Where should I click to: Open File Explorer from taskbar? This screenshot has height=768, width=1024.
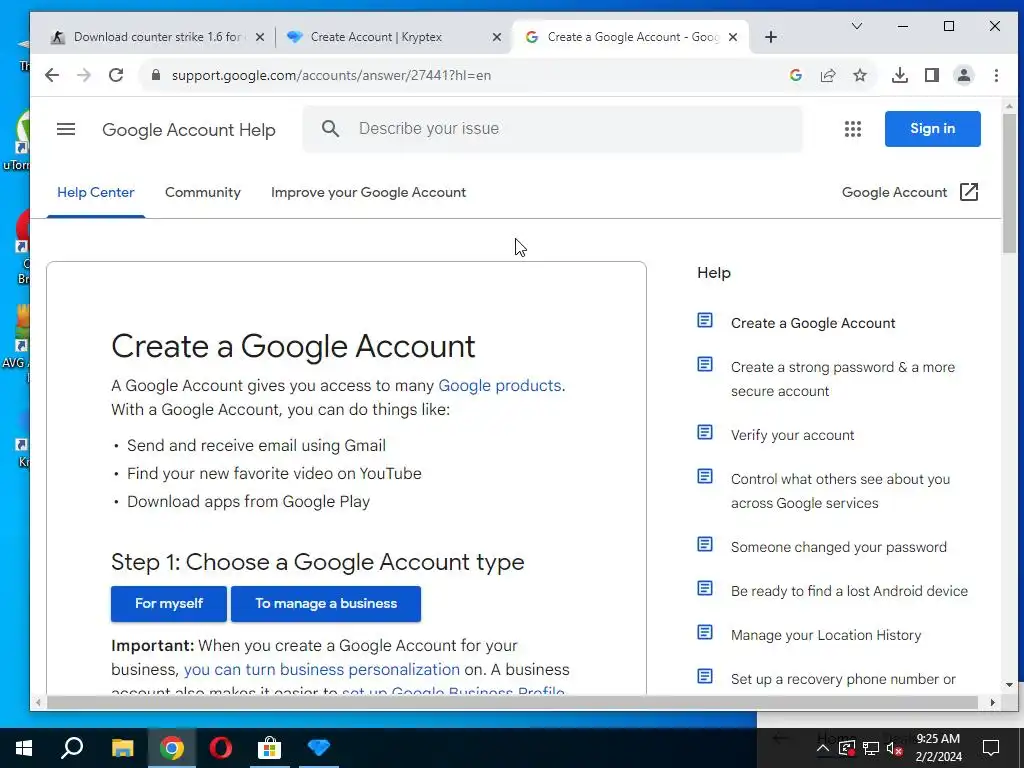pos(122,748)
